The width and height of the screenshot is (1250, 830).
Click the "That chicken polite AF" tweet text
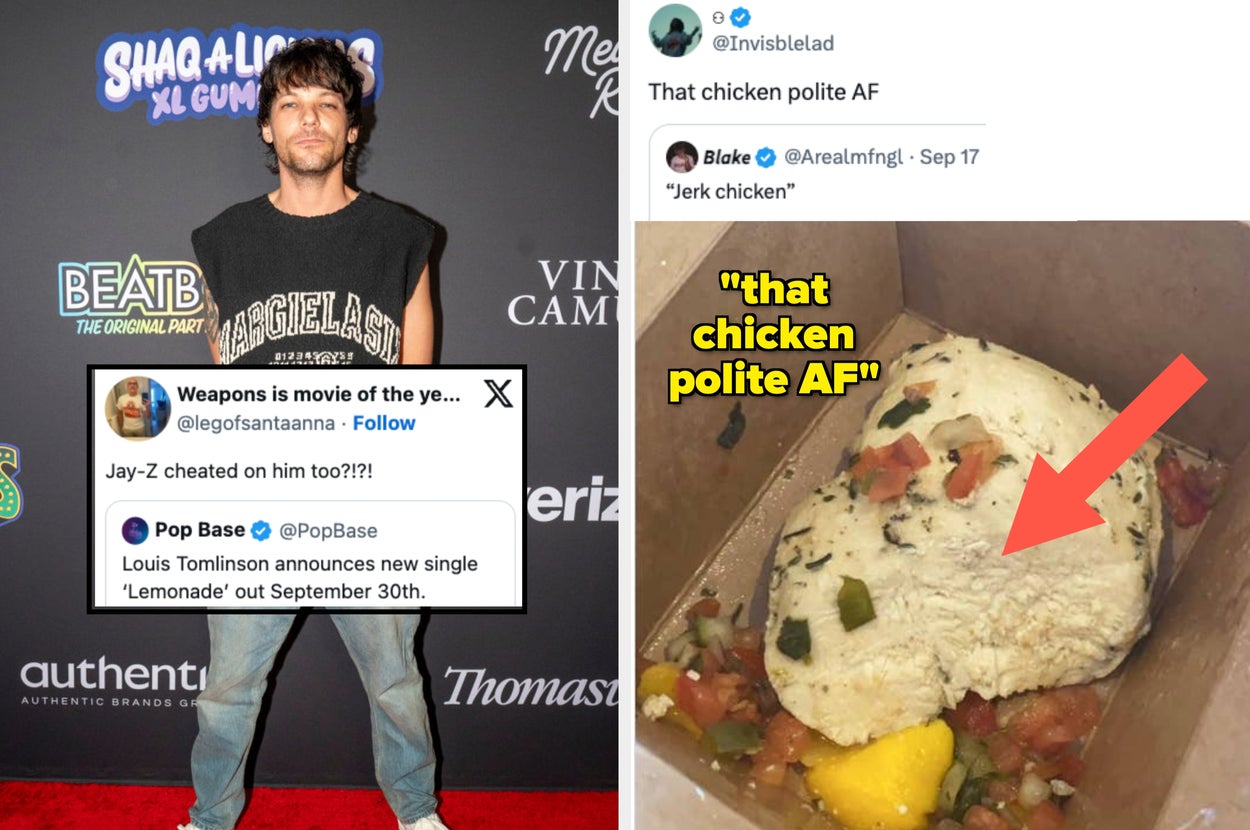[764, 92]
